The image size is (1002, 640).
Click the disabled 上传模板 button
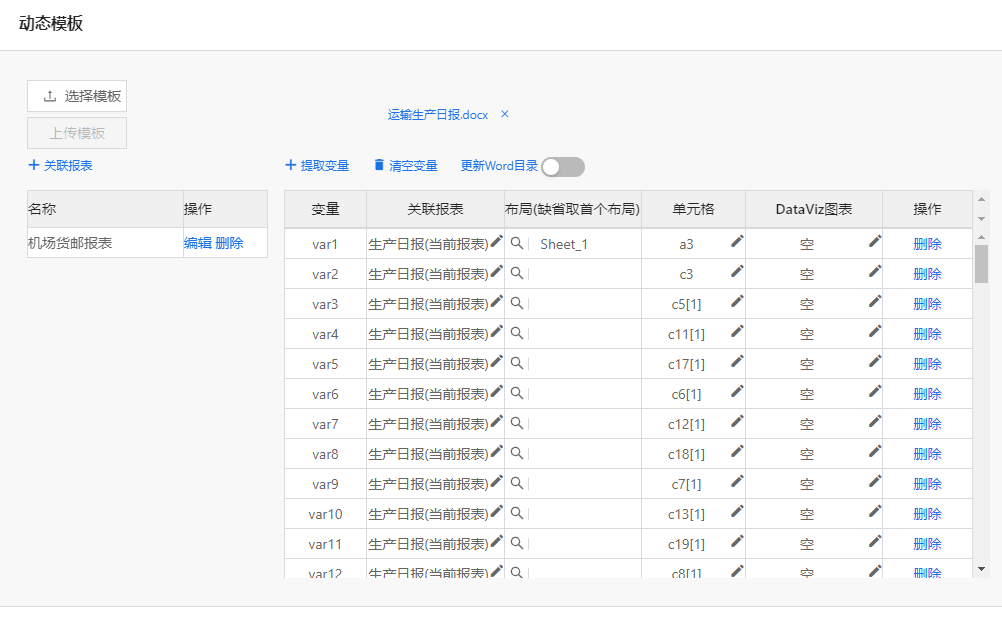(77, 133)
